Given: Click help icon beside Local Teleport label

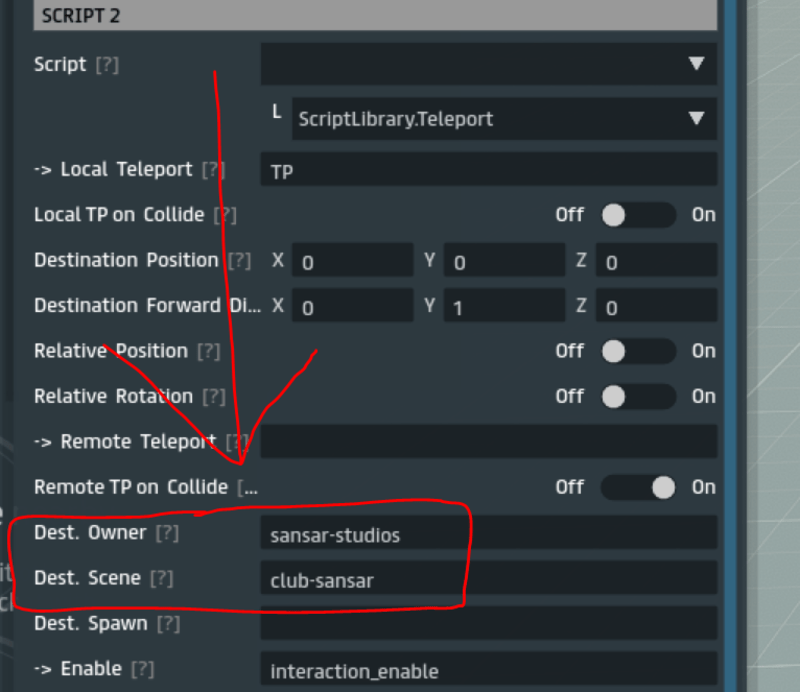Looking at the screenshot, I should [212, 170].
